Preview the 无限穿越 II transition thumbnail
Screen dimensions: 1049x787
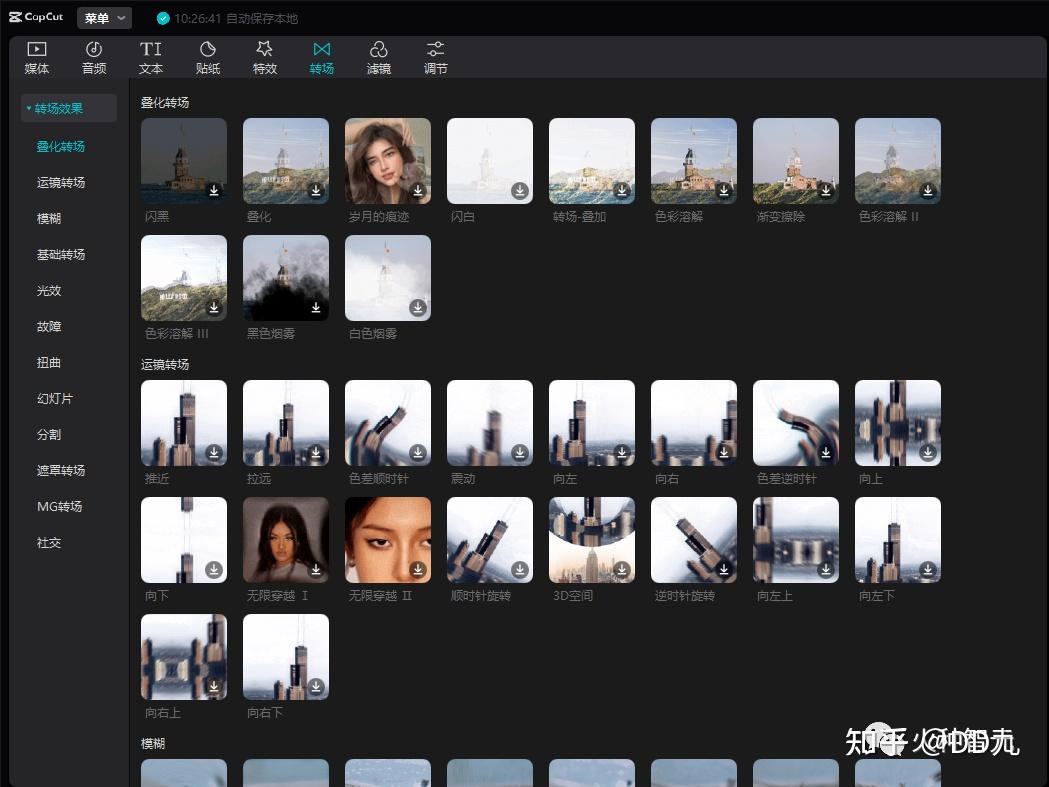[x=388, y=540]
